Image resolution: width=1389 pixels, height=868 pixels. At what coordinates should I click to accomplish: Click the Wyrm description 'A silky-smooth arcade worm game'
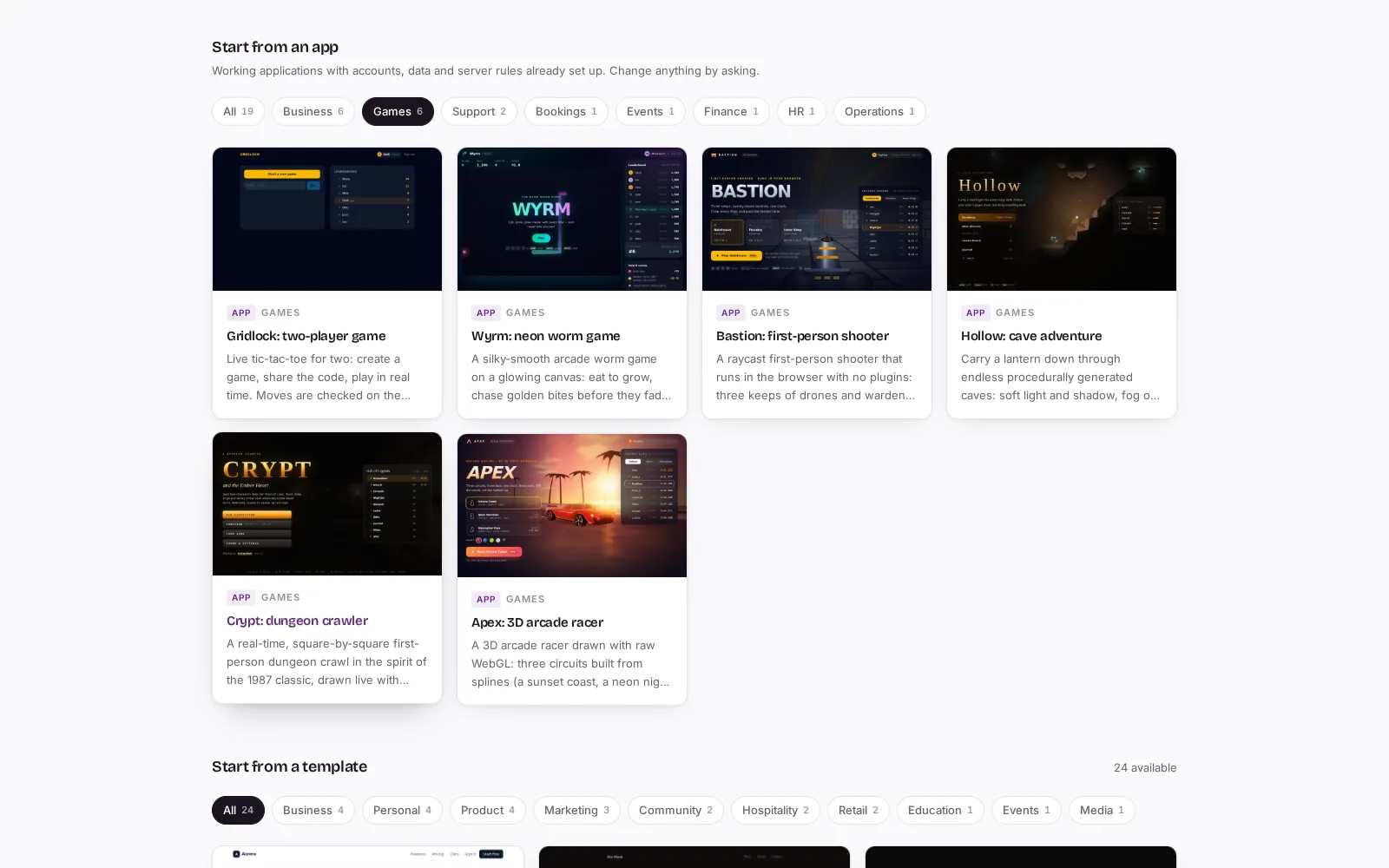[x=571, y=377]
